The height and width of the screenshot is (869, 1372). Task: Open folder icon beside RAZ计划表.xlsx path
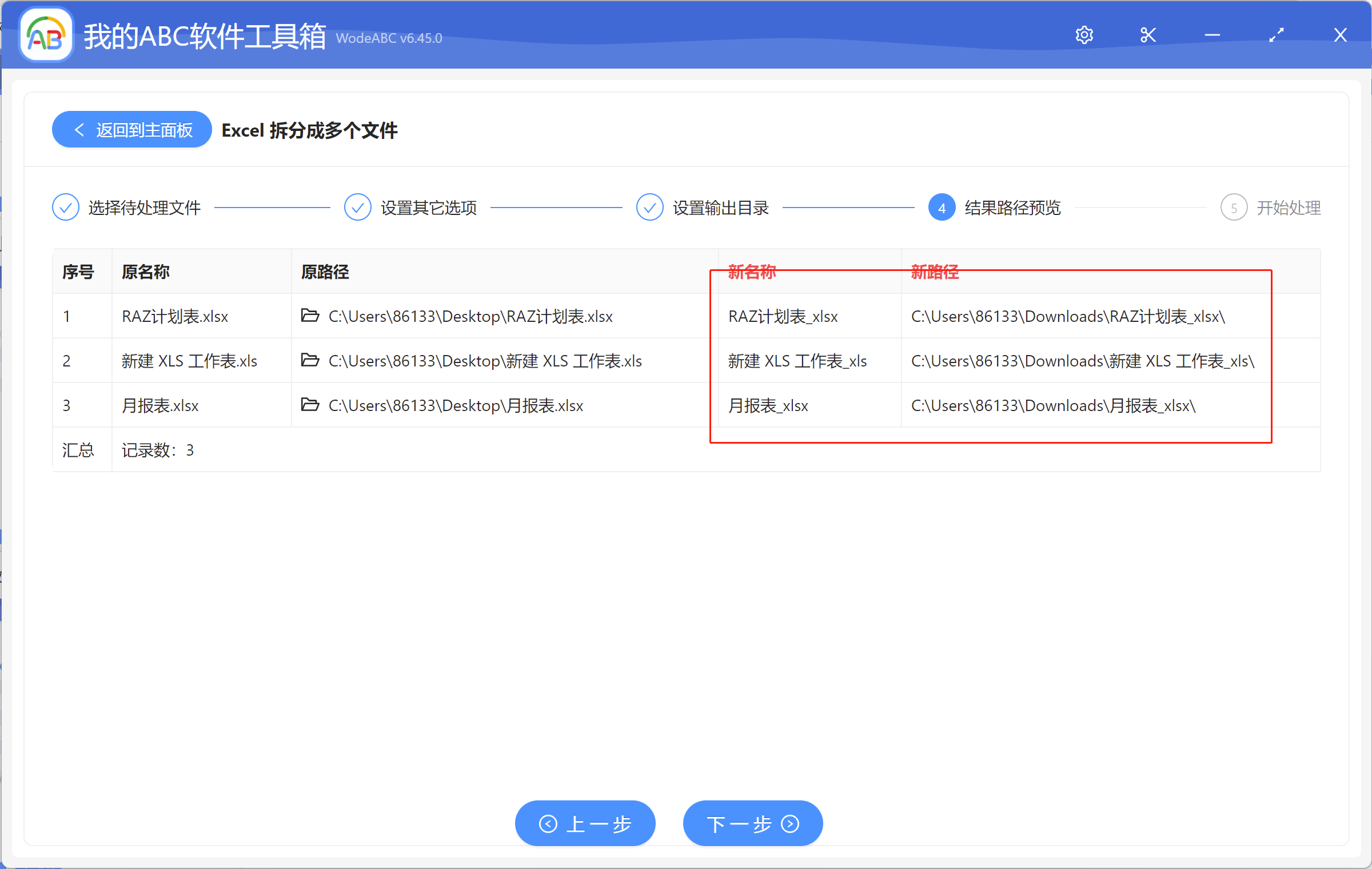coord(309,316)
